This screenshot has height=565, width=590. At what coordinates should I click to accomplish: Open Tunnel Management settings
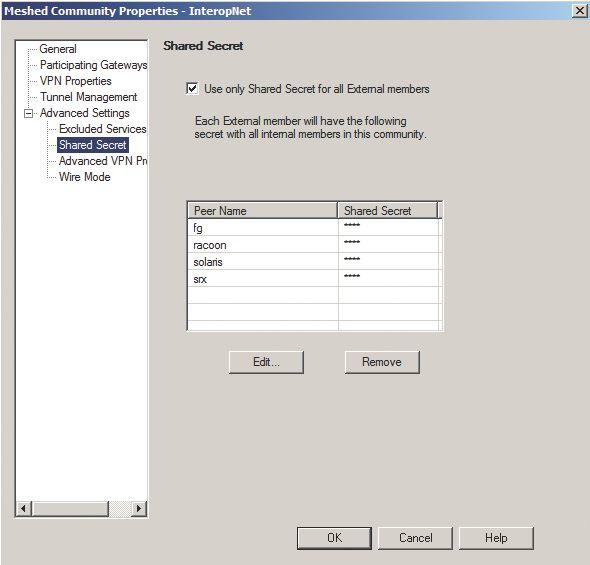tap(88, 97)
